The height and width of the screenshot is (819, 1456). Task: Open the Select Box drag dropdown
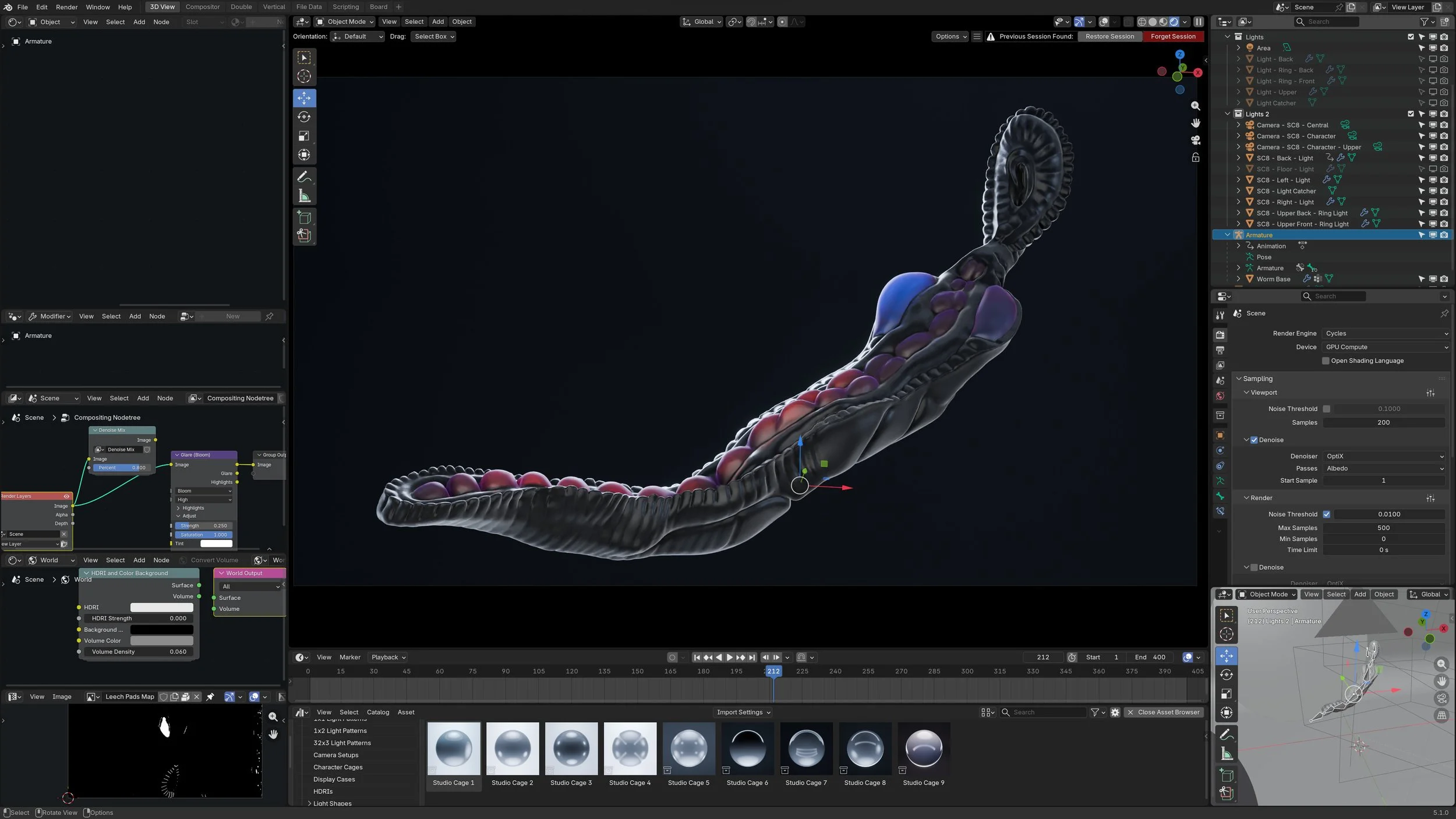[x=434, y=36]
